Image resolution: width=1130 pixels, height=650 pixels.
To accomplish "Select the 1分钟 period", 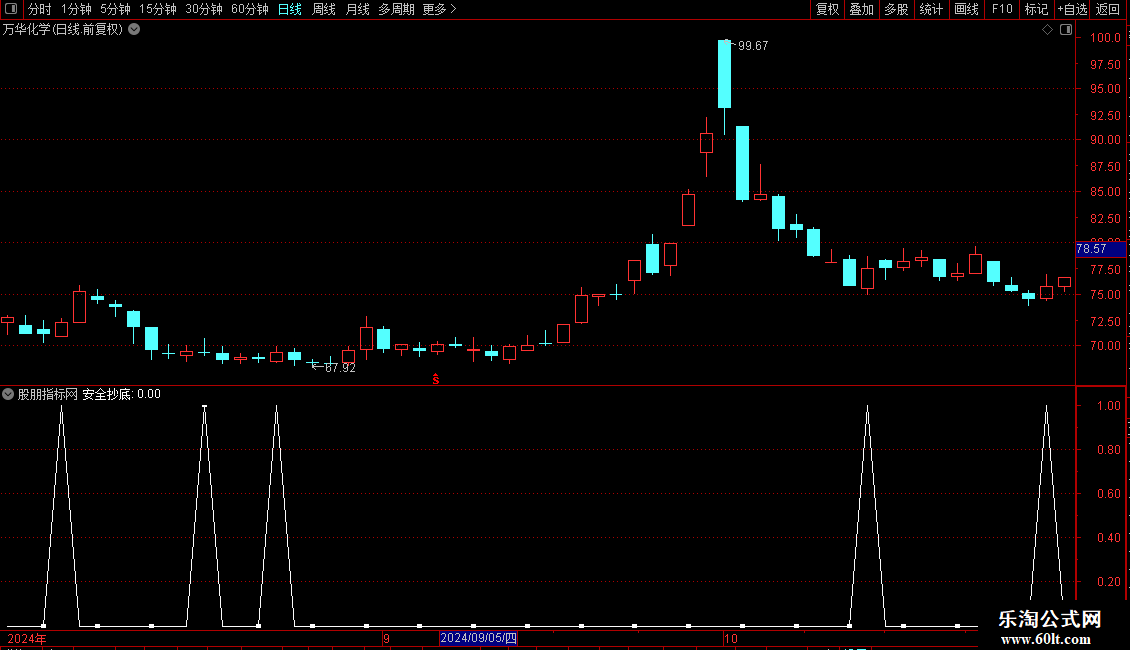I will click(76, 9).
